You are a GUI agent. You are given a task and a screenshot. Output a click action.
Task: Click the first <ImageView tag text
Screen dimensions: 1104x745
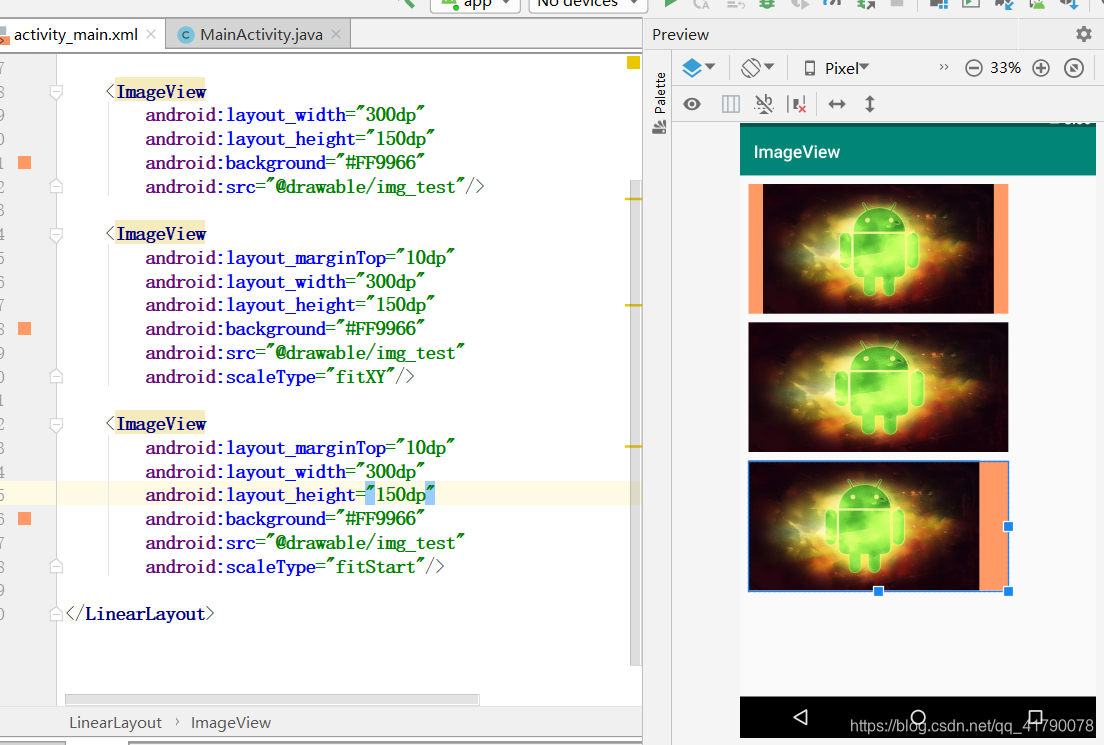[x=156, y=92]
